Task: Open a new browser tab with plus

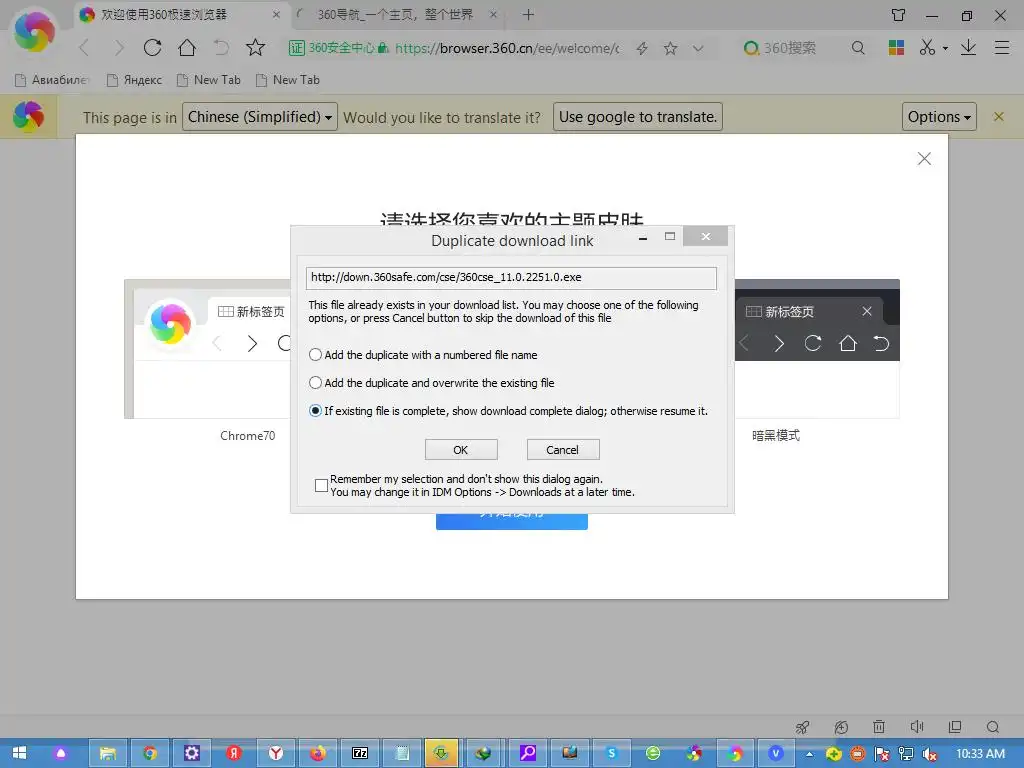Action: [x=528, y=15]
